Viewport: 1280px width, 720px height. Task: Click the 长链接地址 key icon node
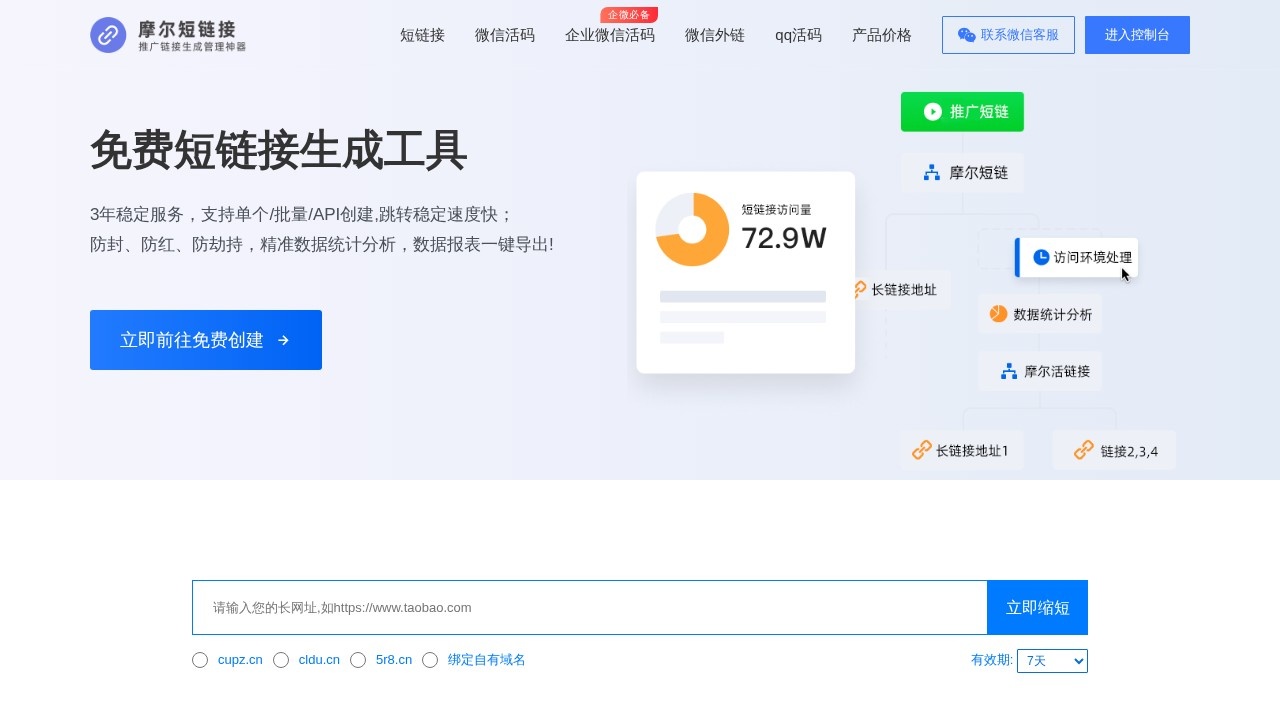tap(859, 289)
